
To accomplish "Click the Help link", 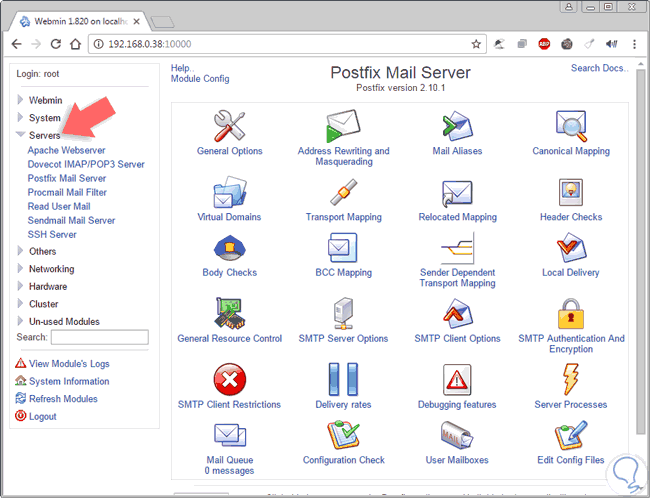I will click(182, 68).
